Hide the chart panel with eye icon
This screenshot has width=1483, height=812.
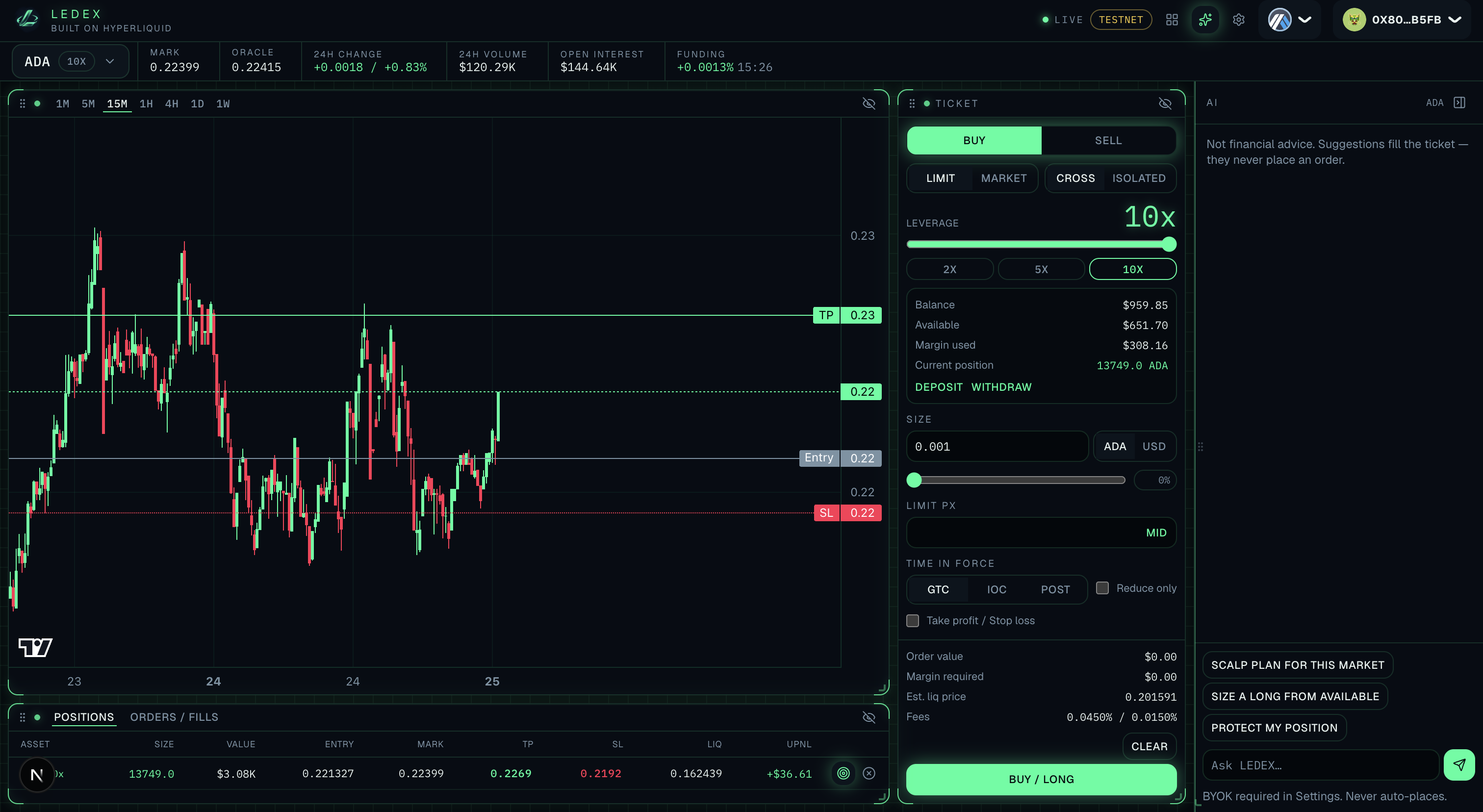[869, 103]
